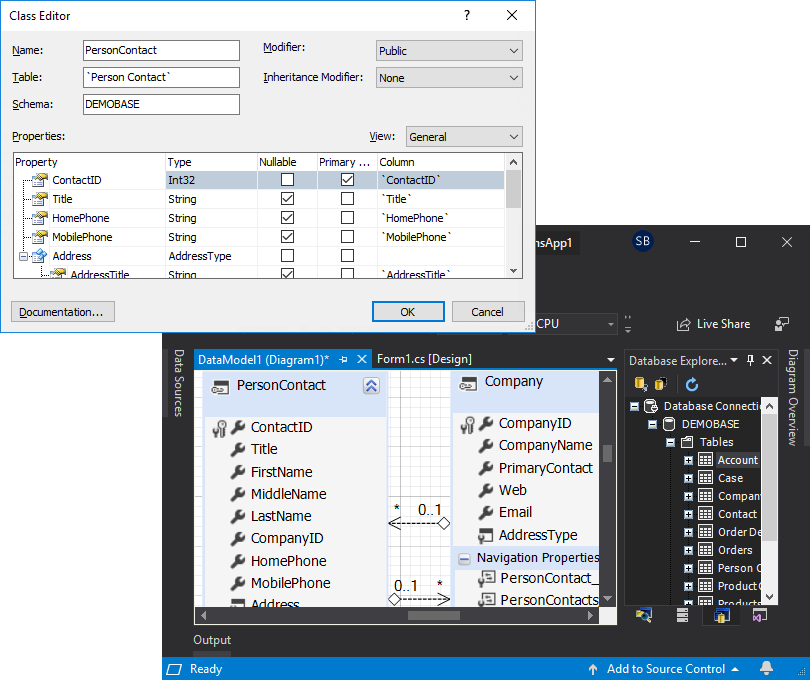Click the new connection icon in Database Explorer

641,384
